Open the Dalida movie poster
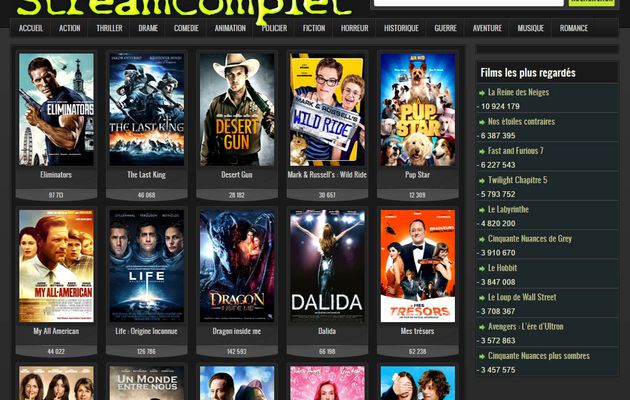This screenshot has height=400, width=630. tap(327, 266)
